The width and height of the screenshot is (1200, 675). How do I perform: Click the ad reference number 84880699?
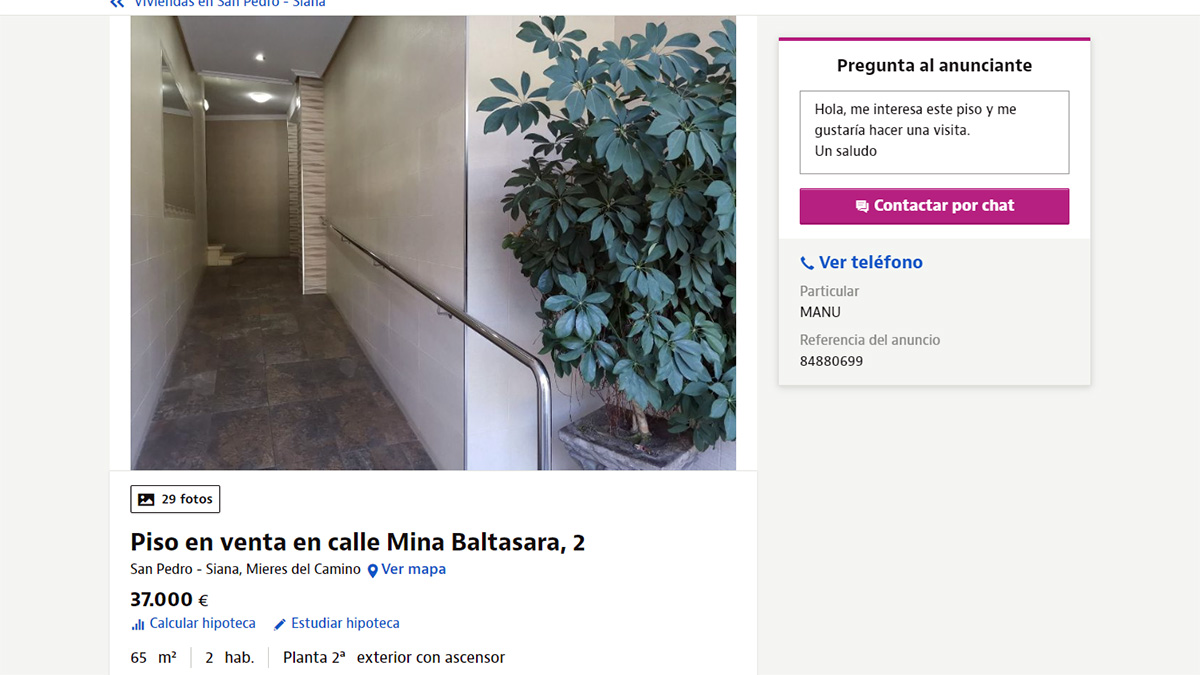click(831, 361)
